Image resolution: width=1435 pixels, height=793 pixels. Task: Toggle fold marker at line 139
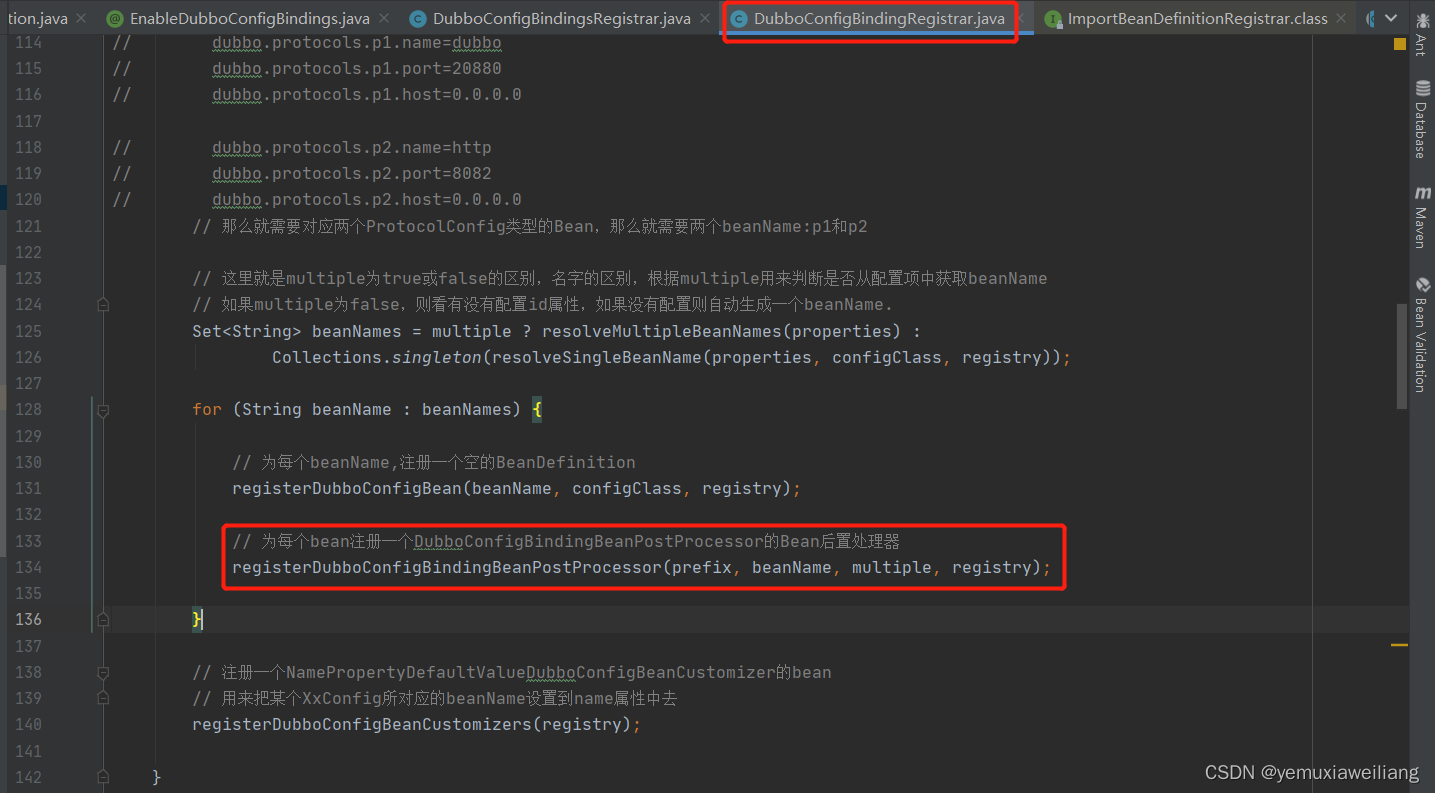[103, 698]
